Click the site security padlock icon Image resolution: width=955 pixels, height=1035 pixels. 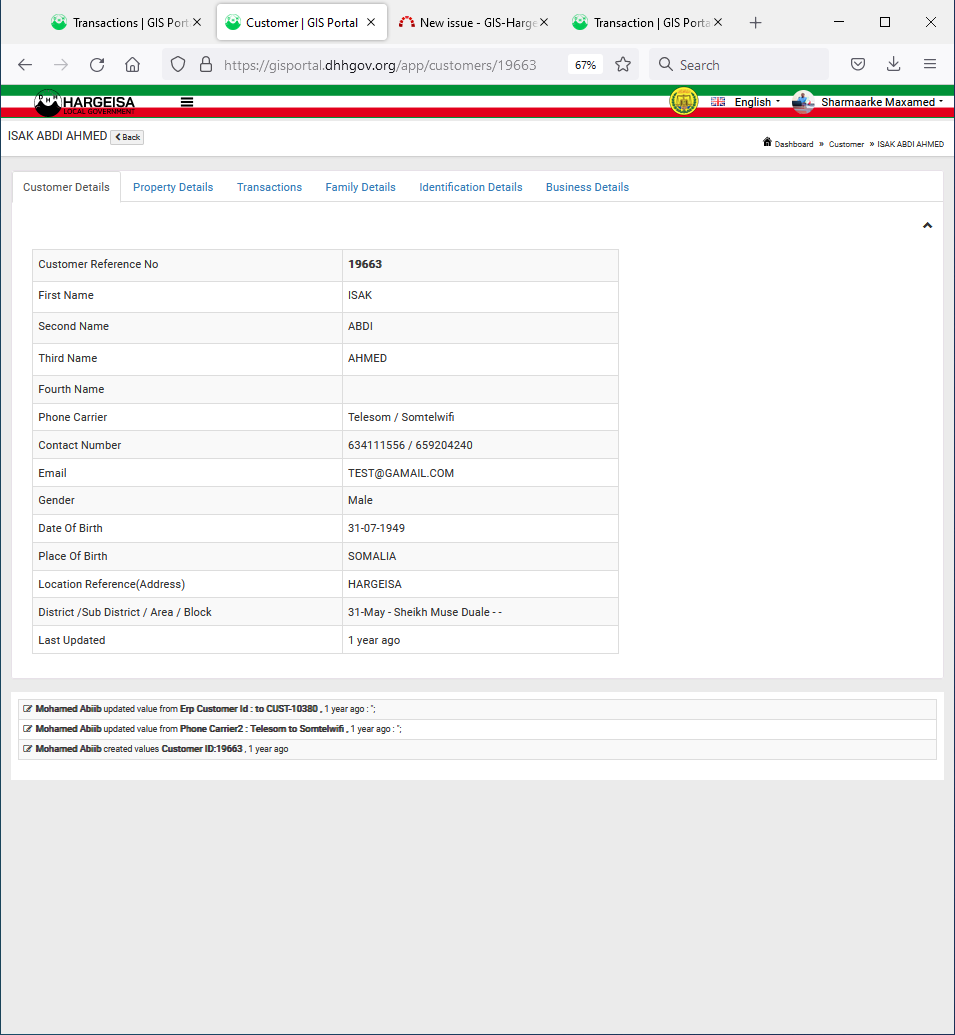206,65
